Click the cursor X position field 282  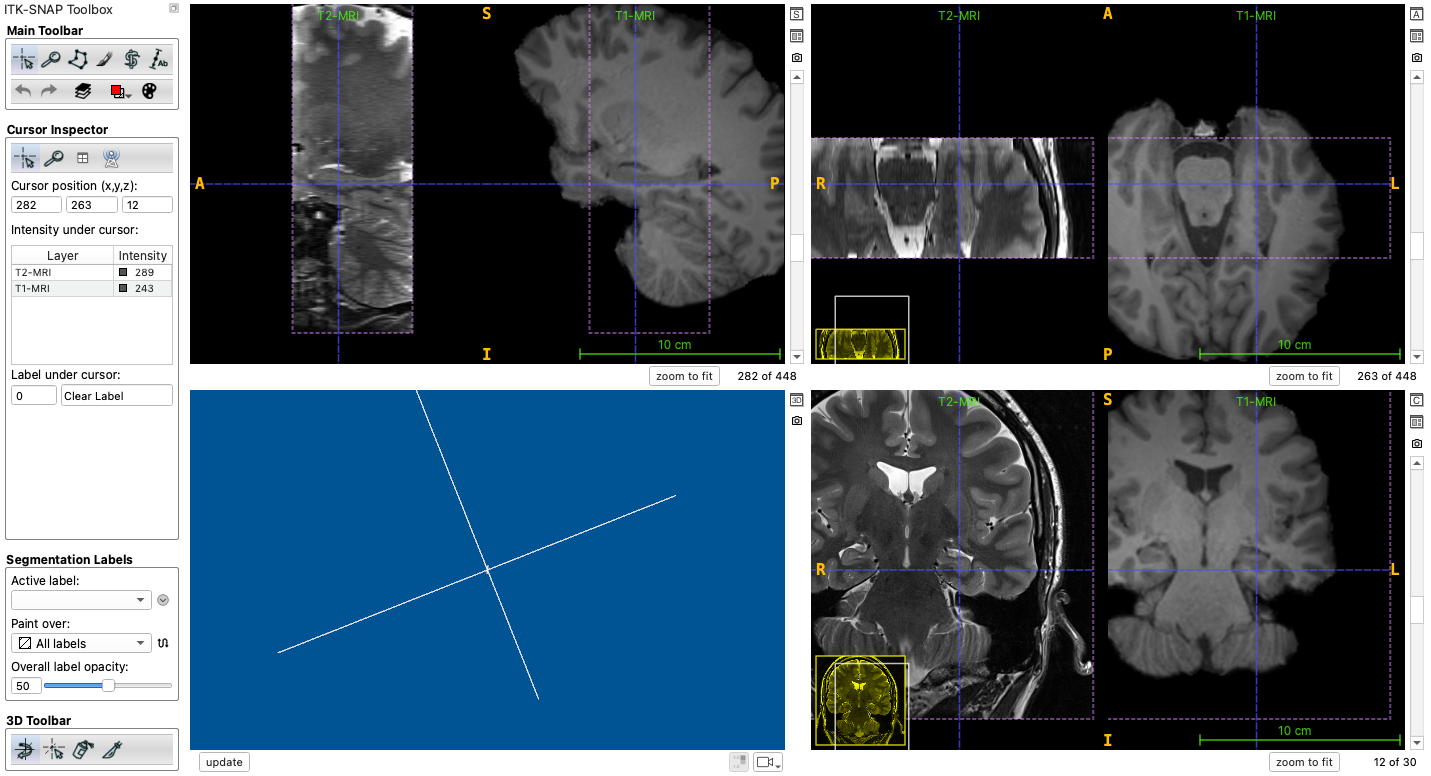point(36,205)
